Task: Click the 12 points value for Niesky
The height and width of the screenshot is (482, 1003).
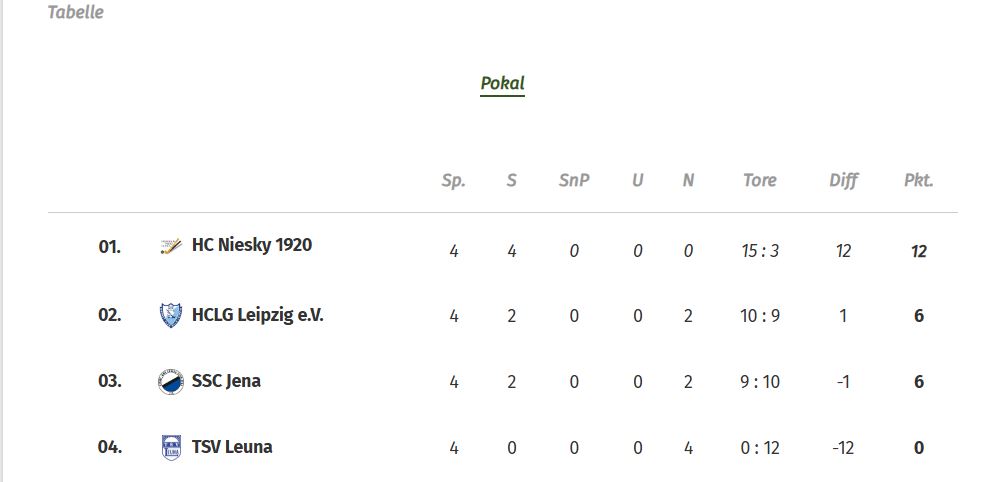Action: click(919, 251)
